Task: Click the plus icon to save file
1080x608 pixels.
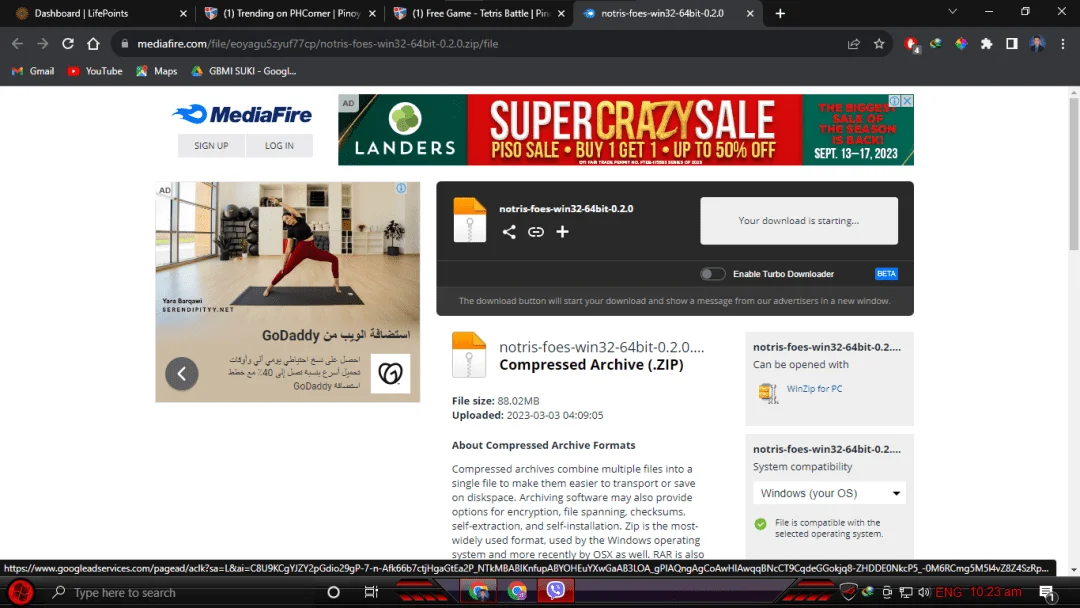Action: tap(563, 232)
